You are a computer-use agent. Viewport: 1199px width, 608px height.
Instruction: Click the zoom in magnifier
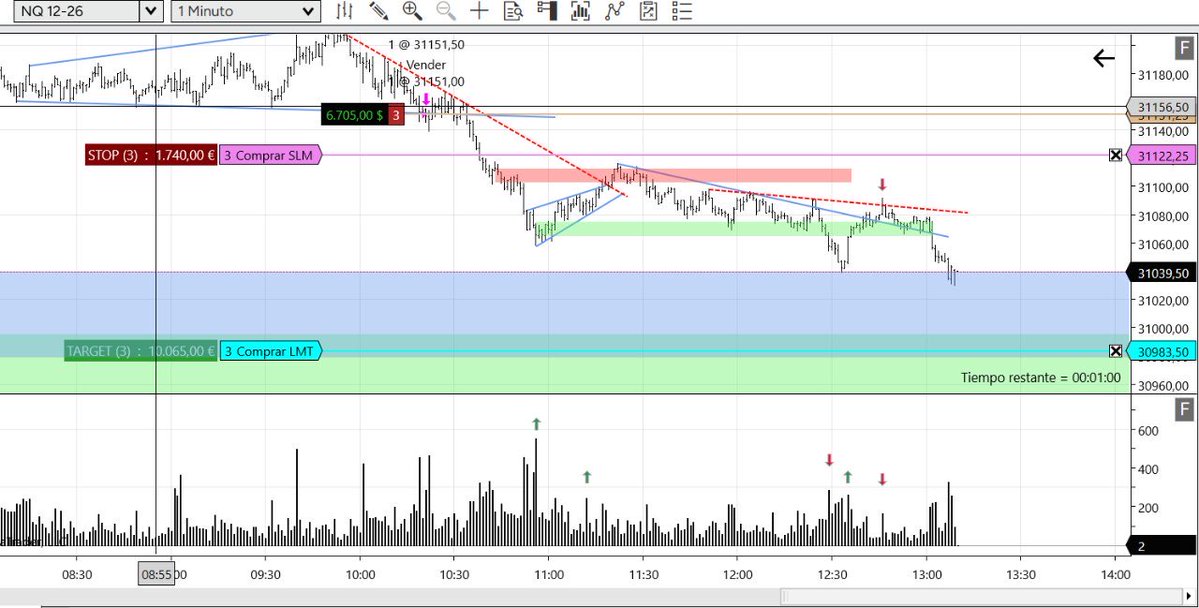tap(412, 11)
